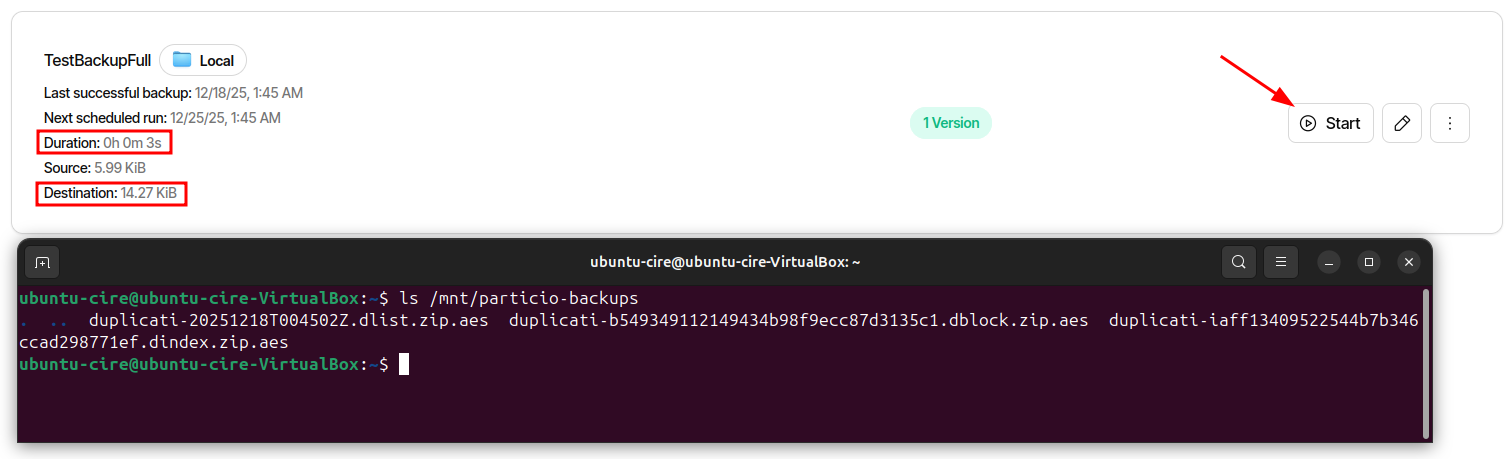Click the 1 Version badge

pyautogui.click(x=950, y=123)
